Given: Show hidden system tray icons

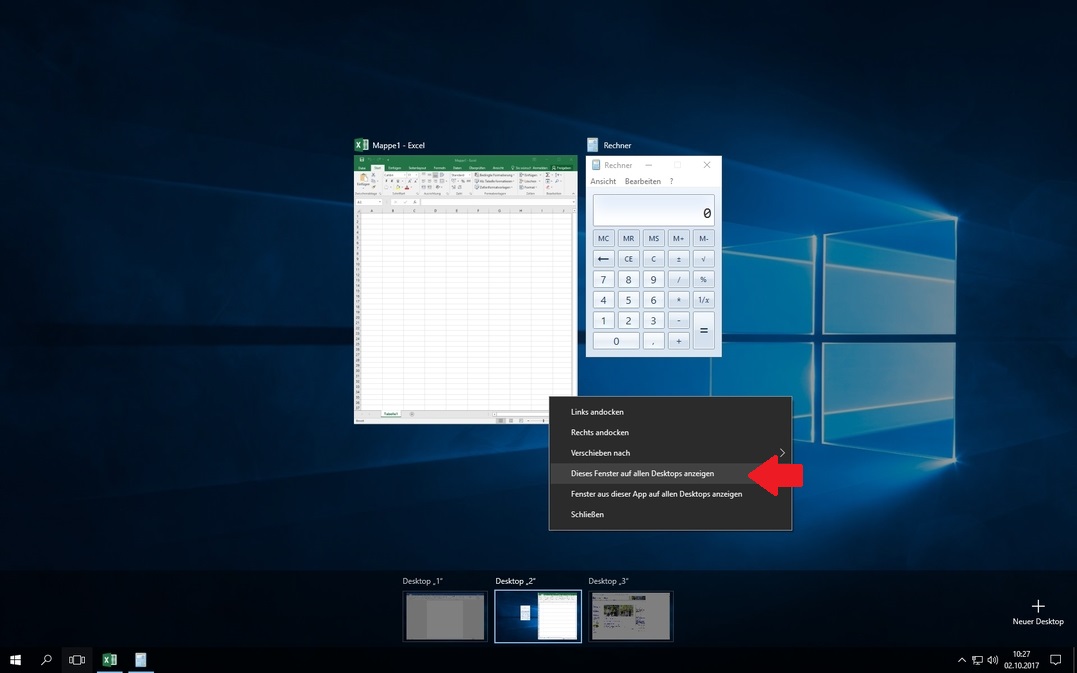Looking at the screenshot, I should (x=962, y=660).
